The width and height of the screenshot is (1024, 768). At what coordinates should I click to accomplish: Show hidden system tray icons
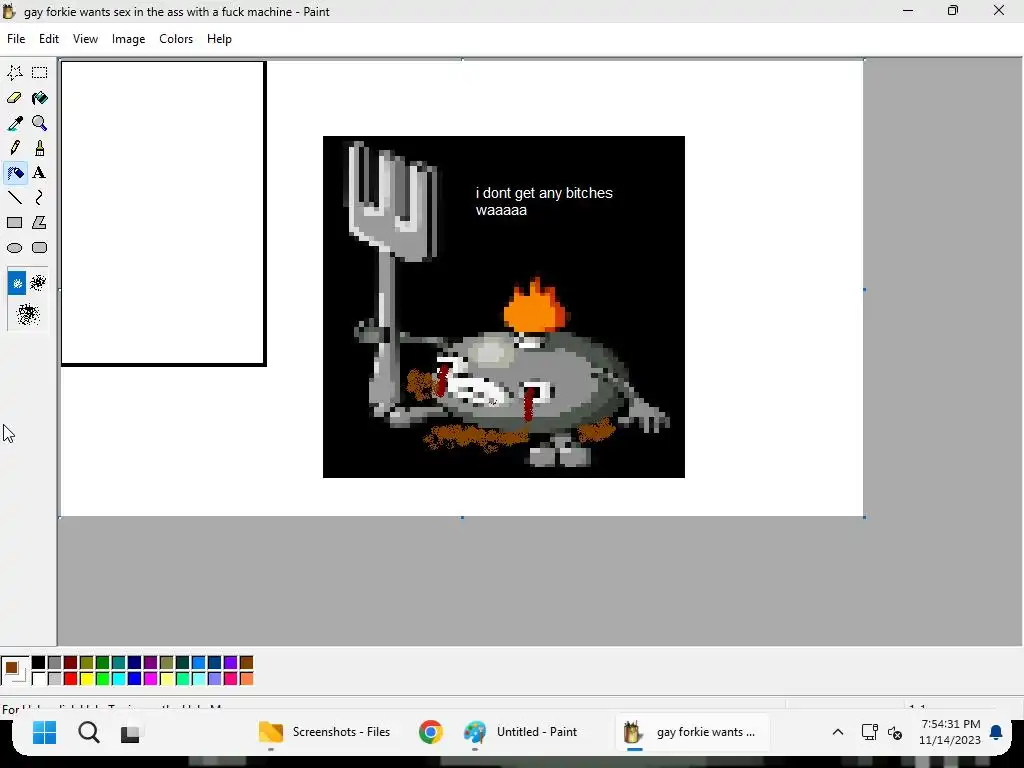coord(838,732)
